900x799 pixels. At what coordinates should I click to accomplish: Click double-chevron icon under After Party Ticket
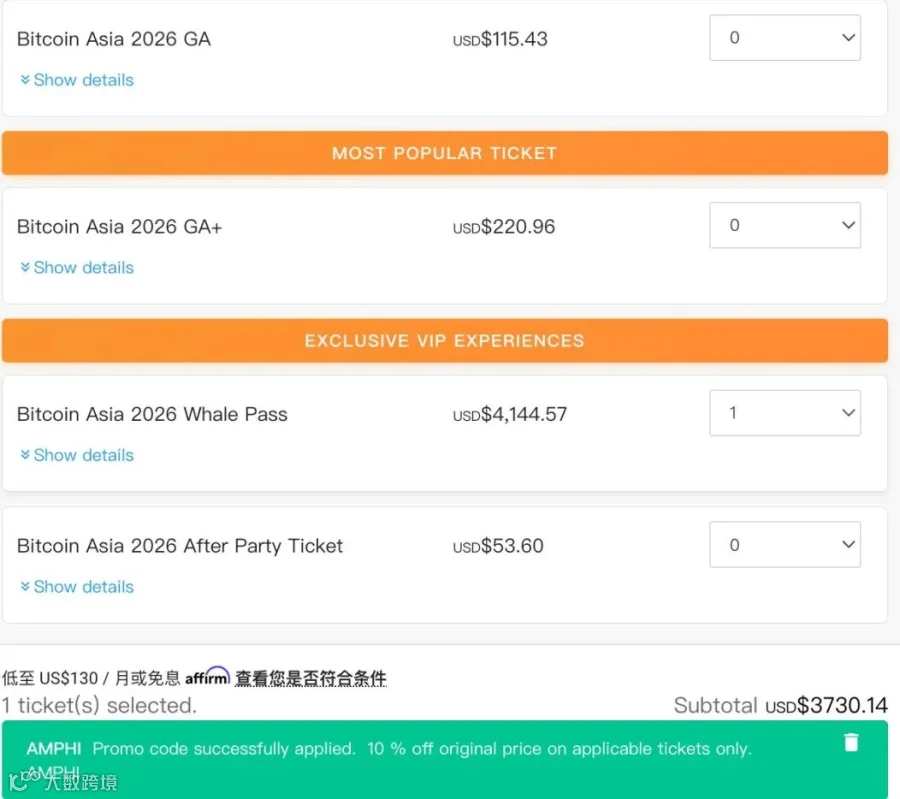(x=25, y=587)
